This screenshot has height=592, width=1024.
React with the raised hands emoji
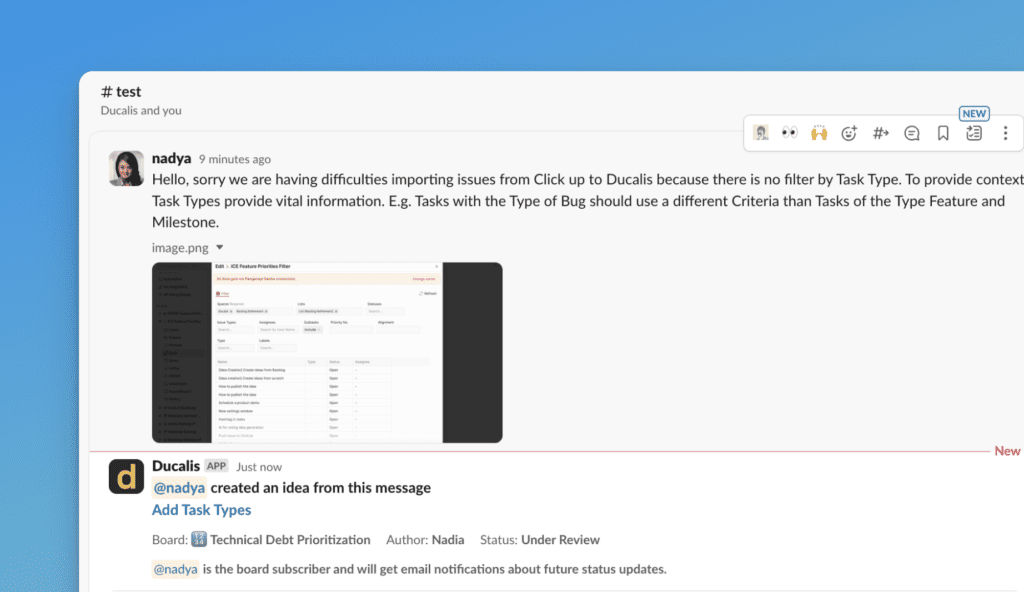[x=819, y=133]
